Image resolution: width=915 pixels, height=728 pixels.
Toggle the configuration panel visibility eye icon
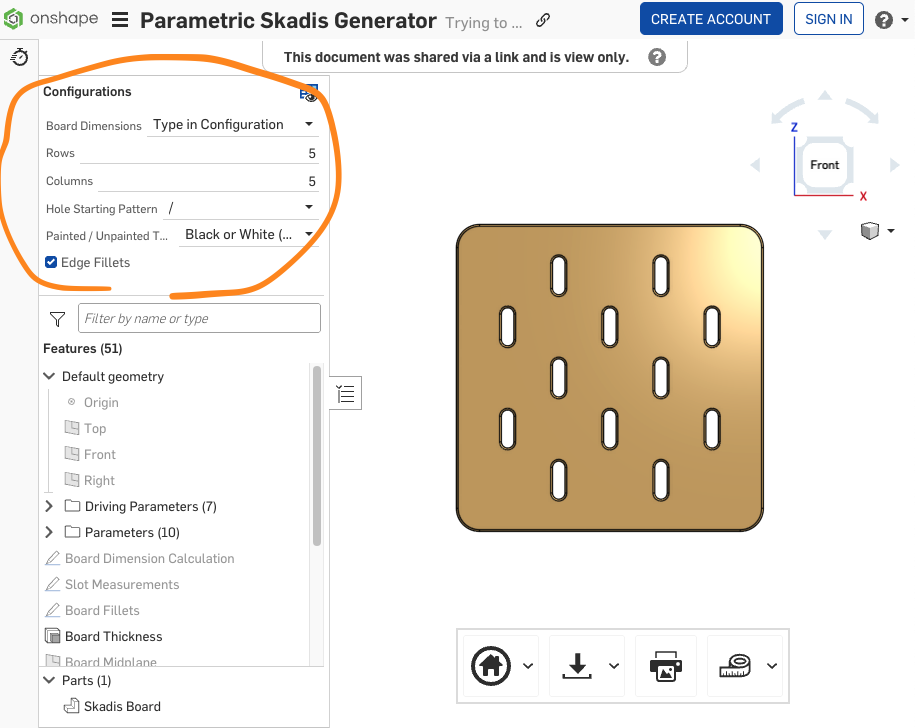(309, 94)
